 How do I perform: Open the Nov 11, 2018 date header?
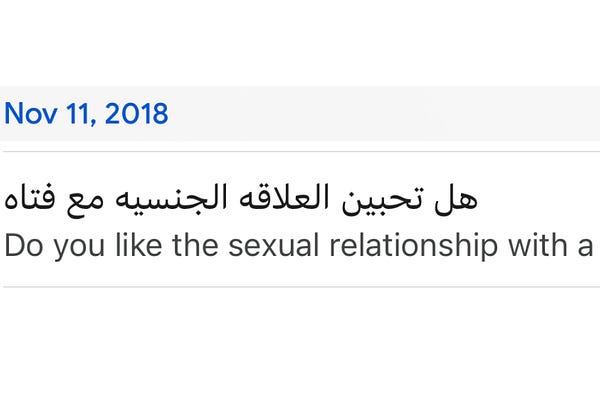coord(86,114)
